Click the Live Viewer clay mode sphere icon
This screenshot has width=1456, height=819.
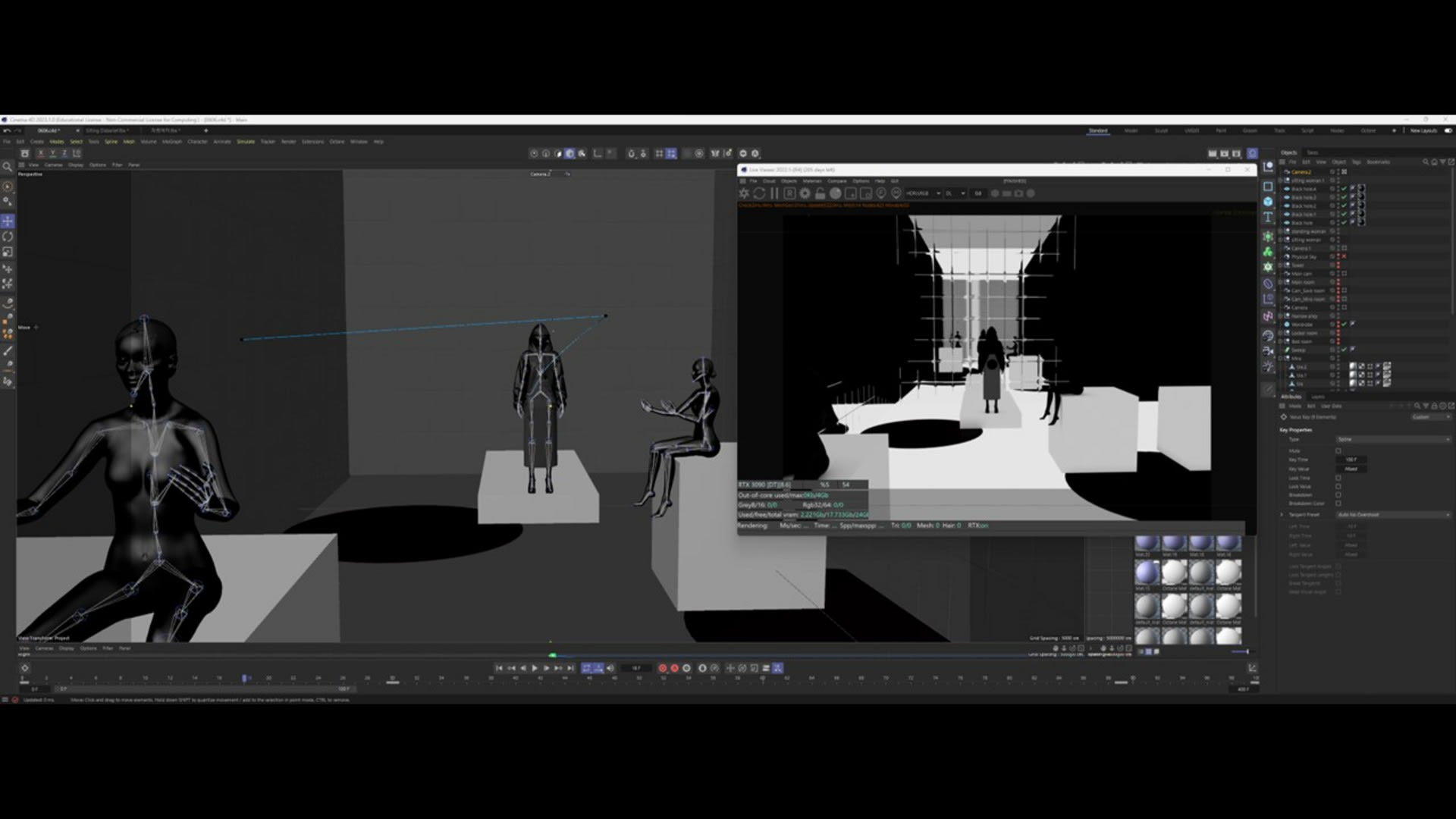[x=835, y=193]
